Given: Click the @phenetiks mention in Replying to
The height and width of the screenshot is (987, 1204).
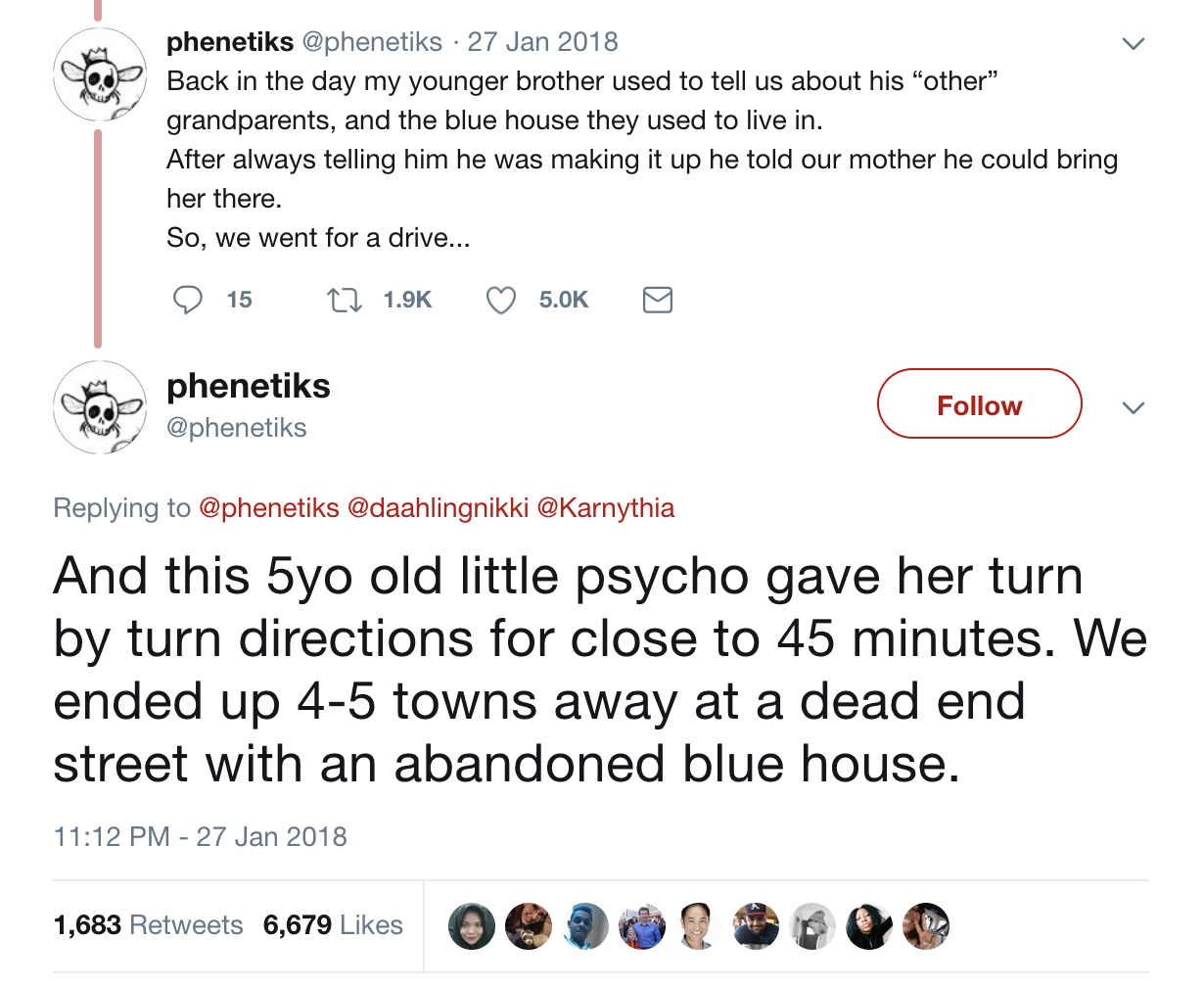Looking at the screenshot, I should (269, 508).
